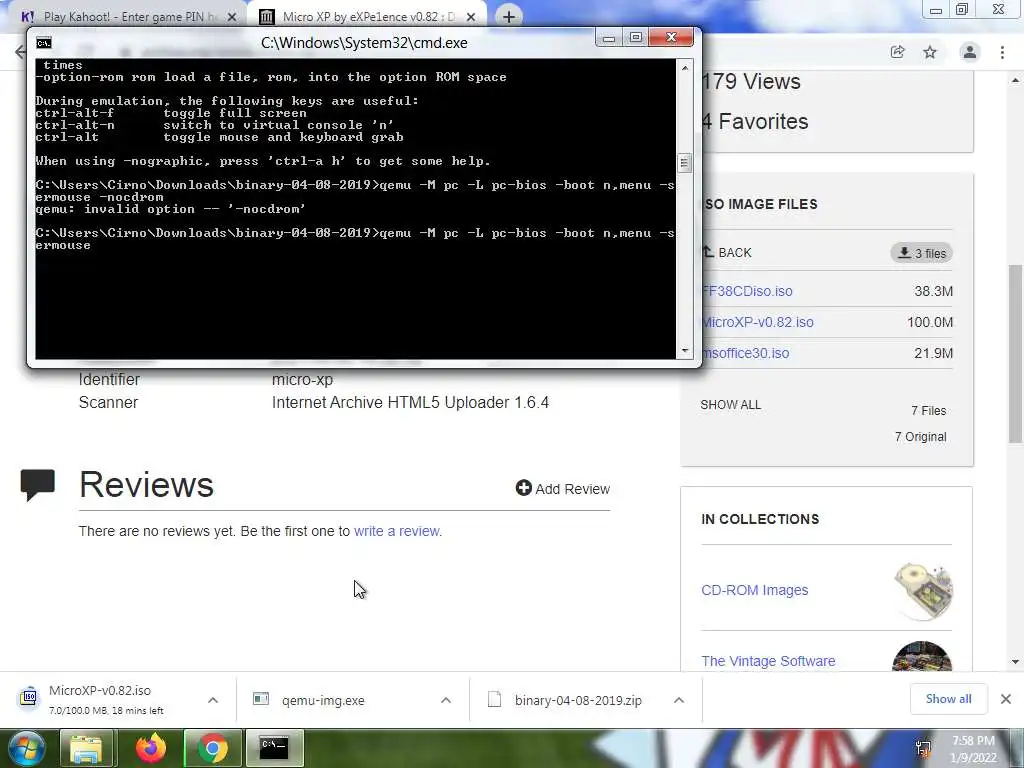
Task: Click the 21.9M size of msoffice30.iso
Action: pos(933,353)
